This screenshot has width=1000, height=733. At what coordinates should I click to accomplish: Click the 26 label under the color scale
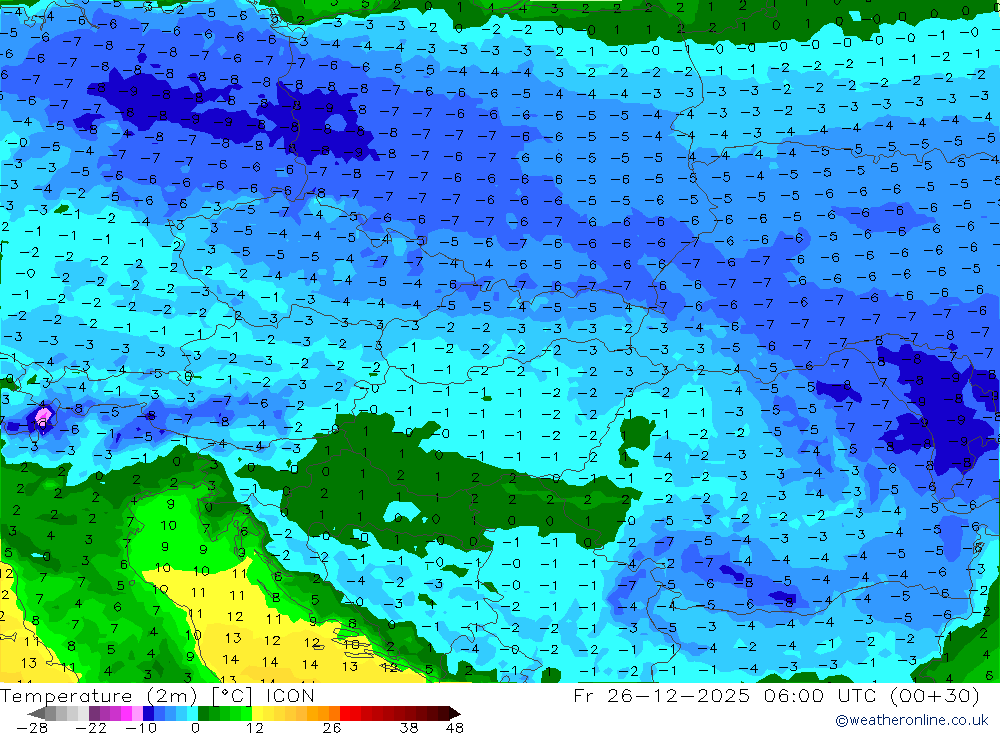pos(332,728)
